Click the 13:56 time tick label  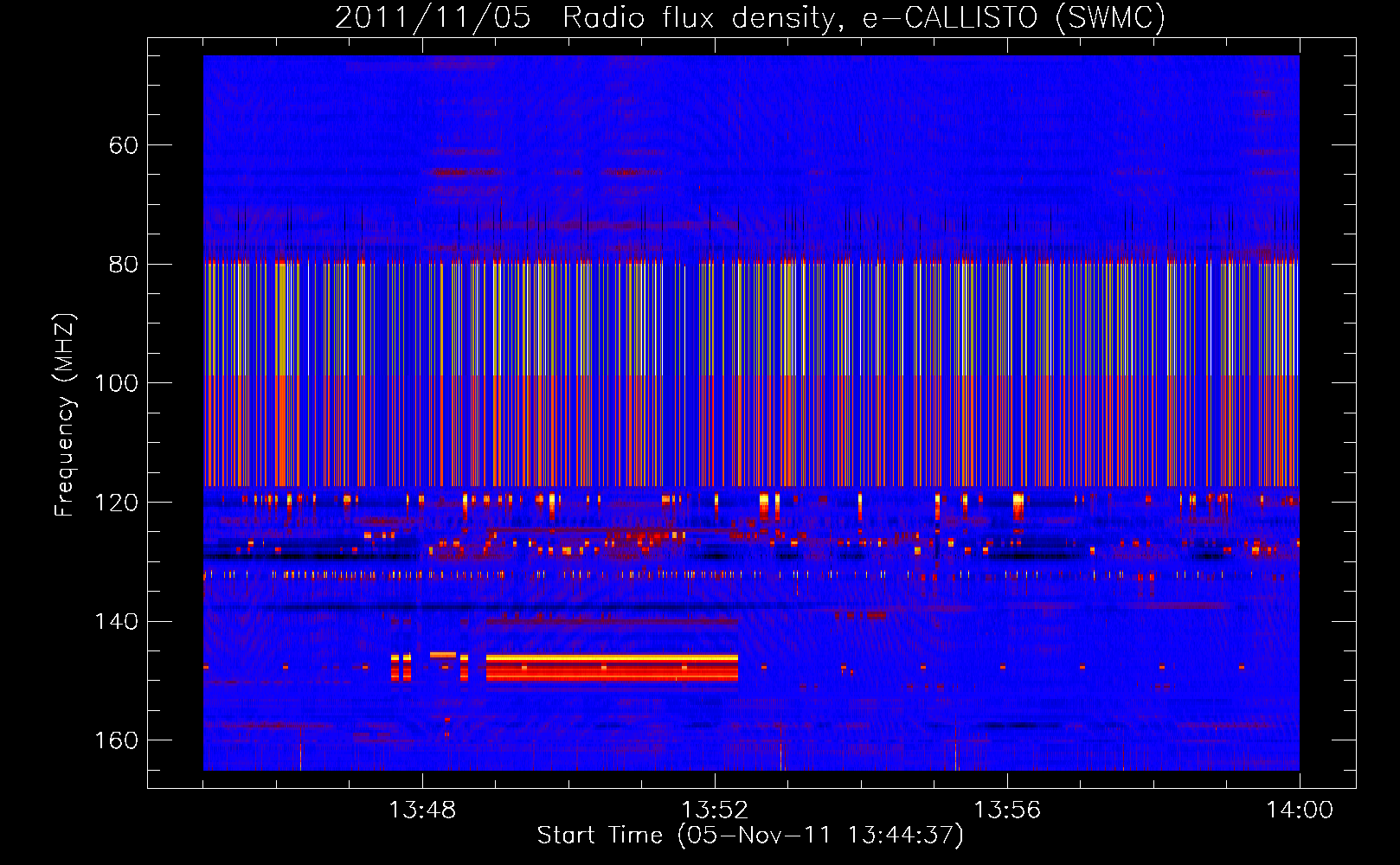[1007, 810]
